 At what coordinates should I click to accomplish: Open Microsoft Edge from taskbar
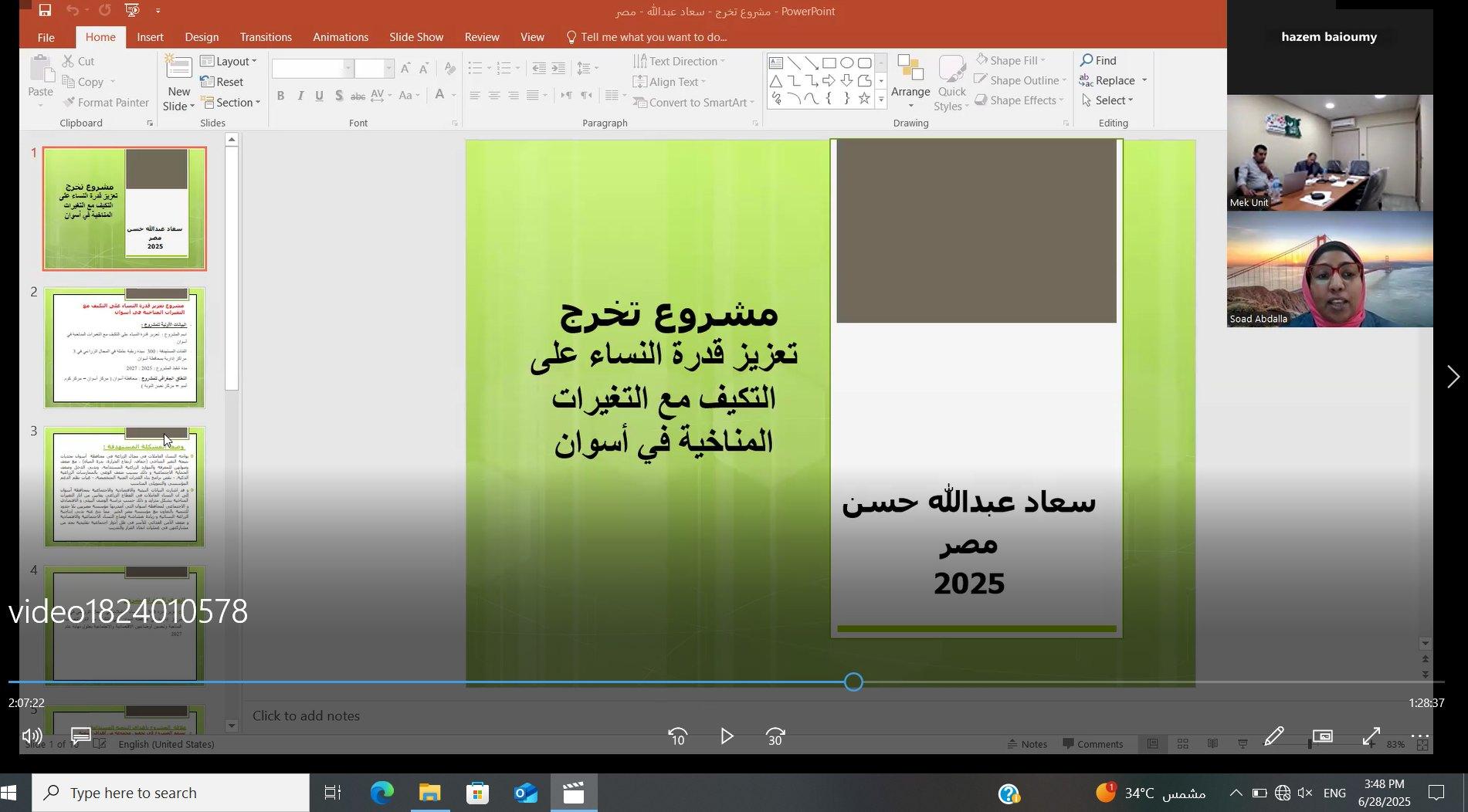pos(381,793)
